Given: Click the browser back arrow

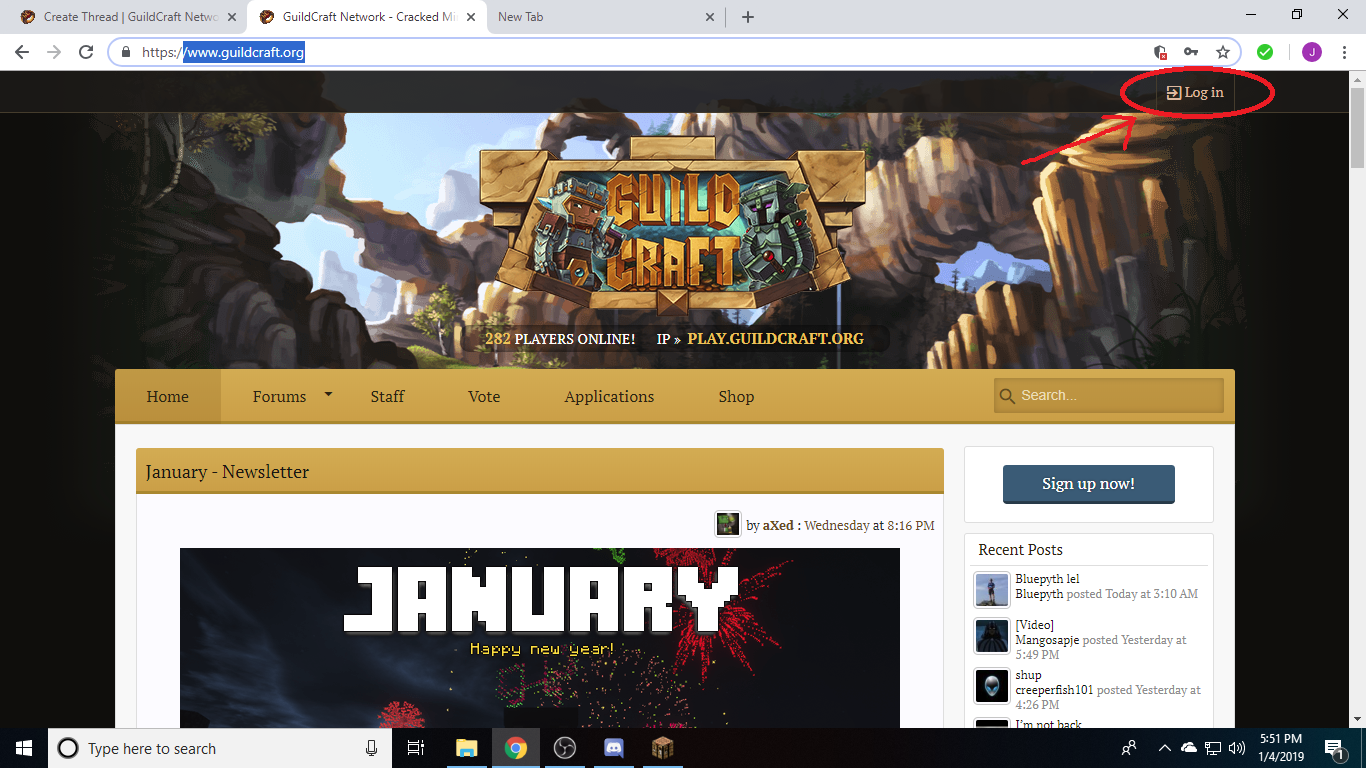Looking at the screenshot, I should click(22, 52).
